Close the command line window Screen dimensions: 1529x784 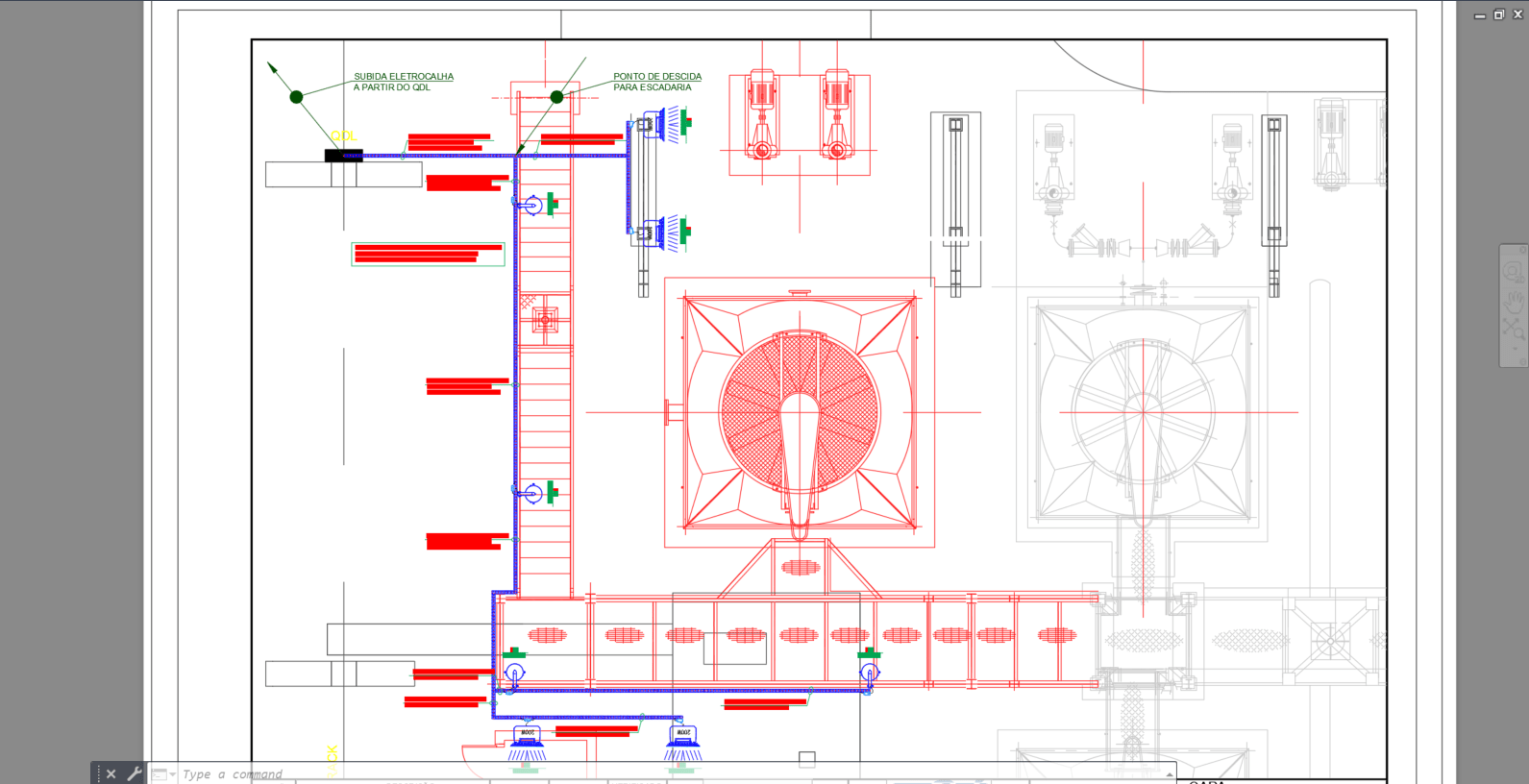(x=111, y=773)
